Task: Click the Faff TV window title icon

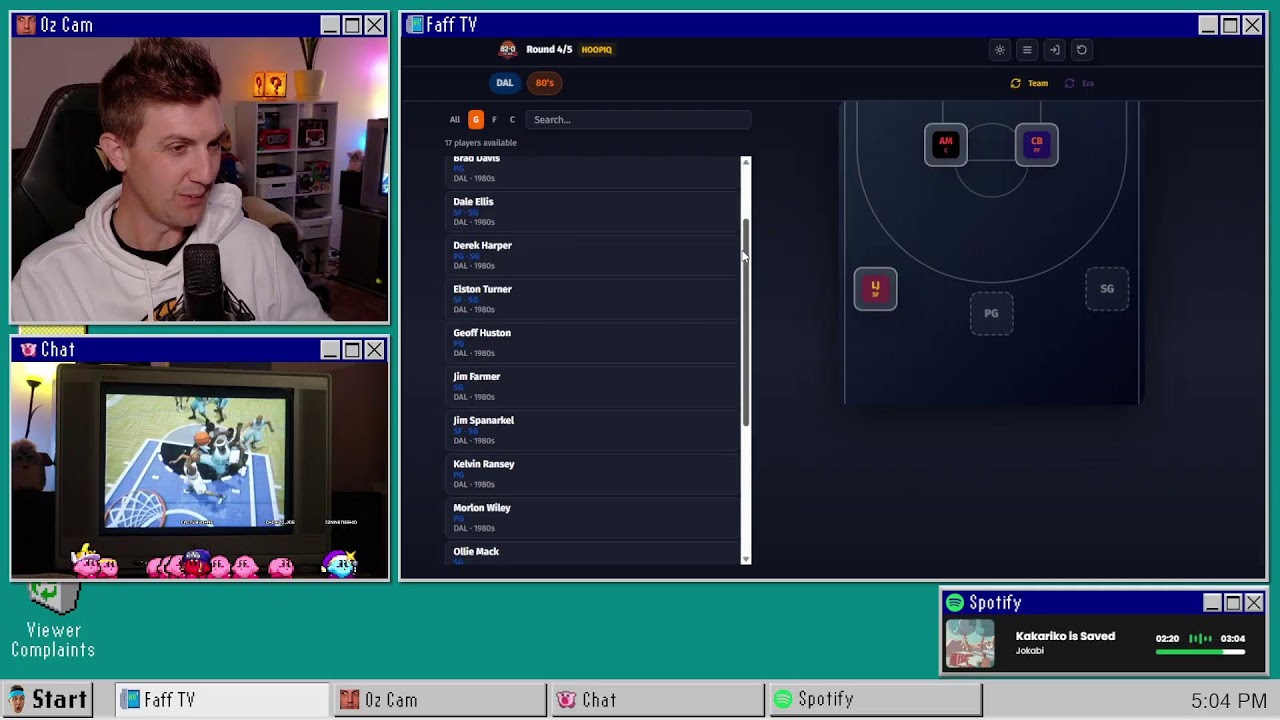Action: [414, 24]
